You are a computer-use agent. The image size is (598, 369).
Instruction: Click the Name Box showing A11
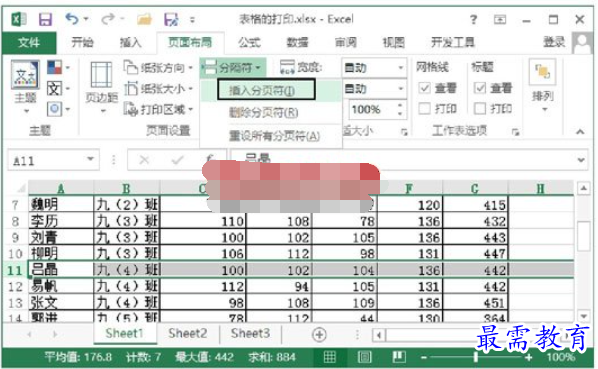(53, 159)
